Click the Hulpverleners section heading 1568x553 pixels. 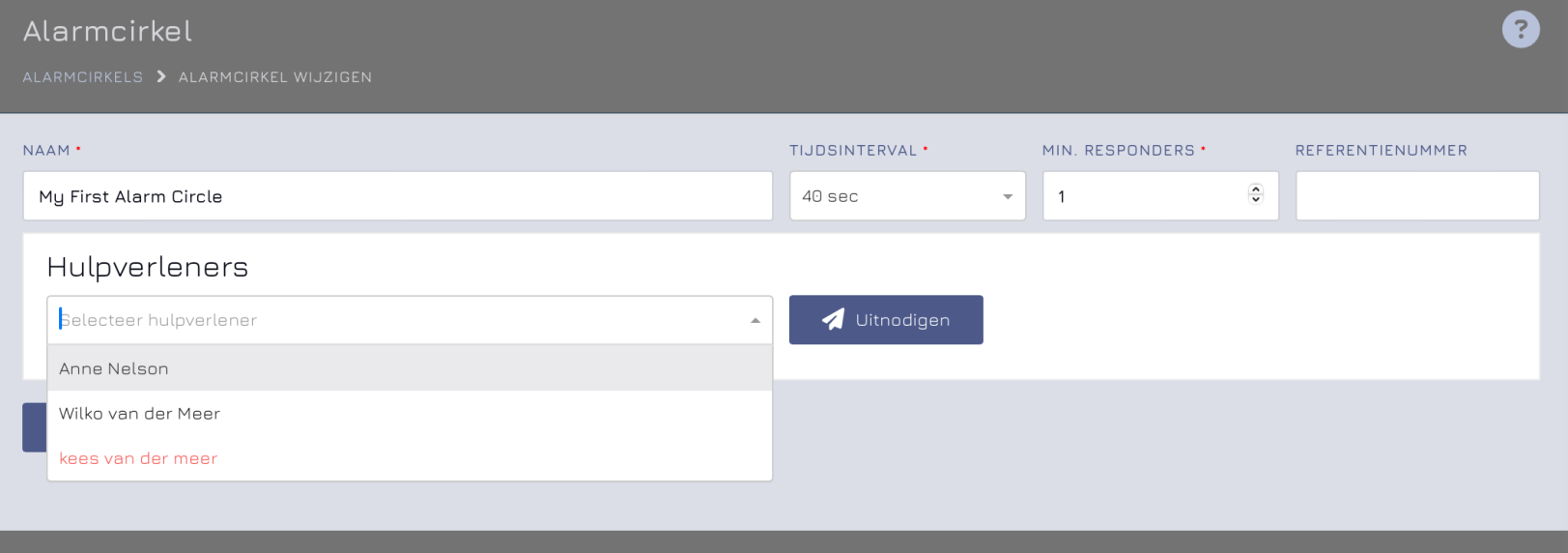point(148,267)
